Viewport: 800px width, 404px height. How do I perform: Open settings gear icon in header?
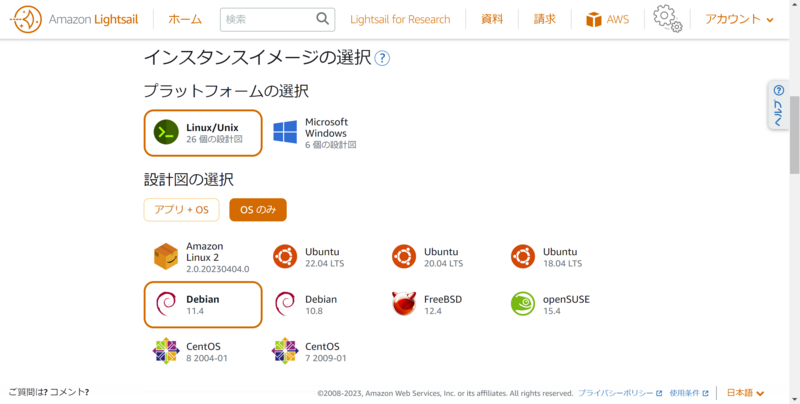667,19
